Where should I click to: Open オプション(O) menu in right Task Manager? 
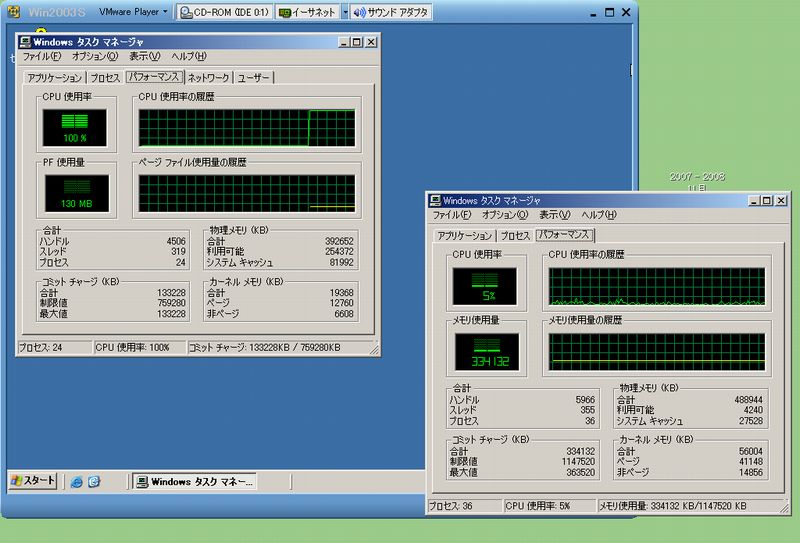[505, 215]
